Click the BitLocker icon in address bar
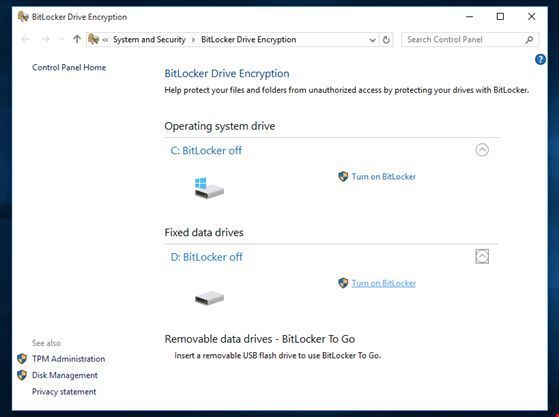Image resolution: width=559 pixels, height=417 pixels. pos(93,39)
